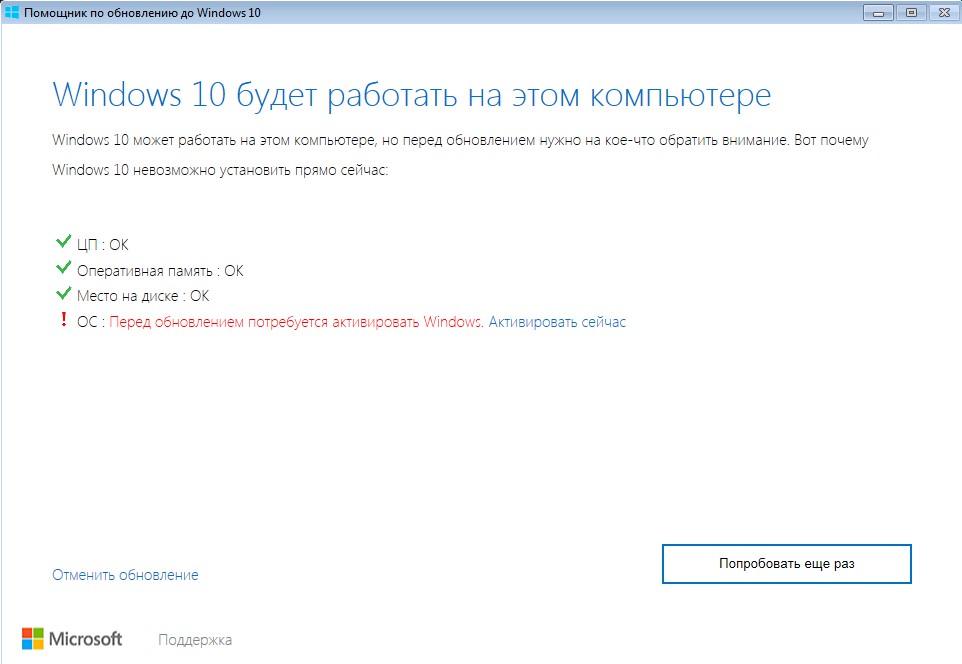The height and width of the screenshot is (664, 962).
Task: Click the red exclamation mark next to 'ОС'
Action: 63,319
